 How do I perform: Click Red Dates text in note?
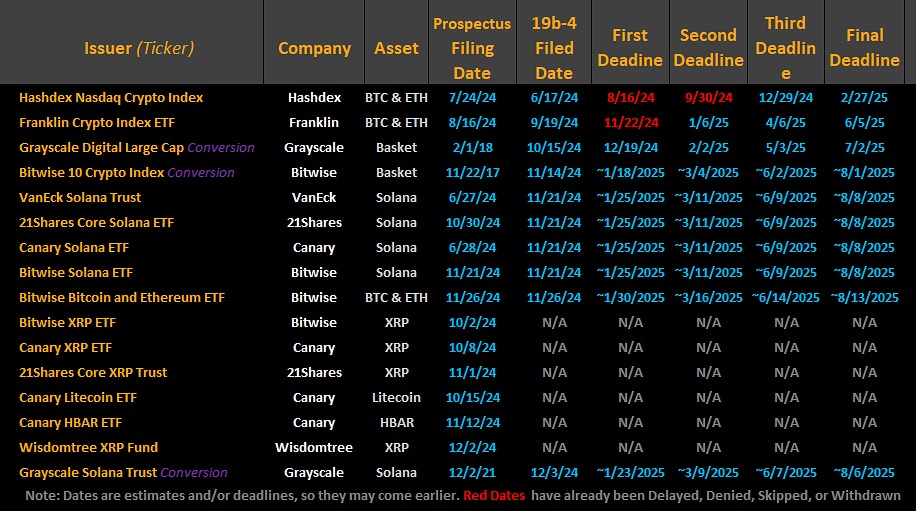[x=494, y=496]
